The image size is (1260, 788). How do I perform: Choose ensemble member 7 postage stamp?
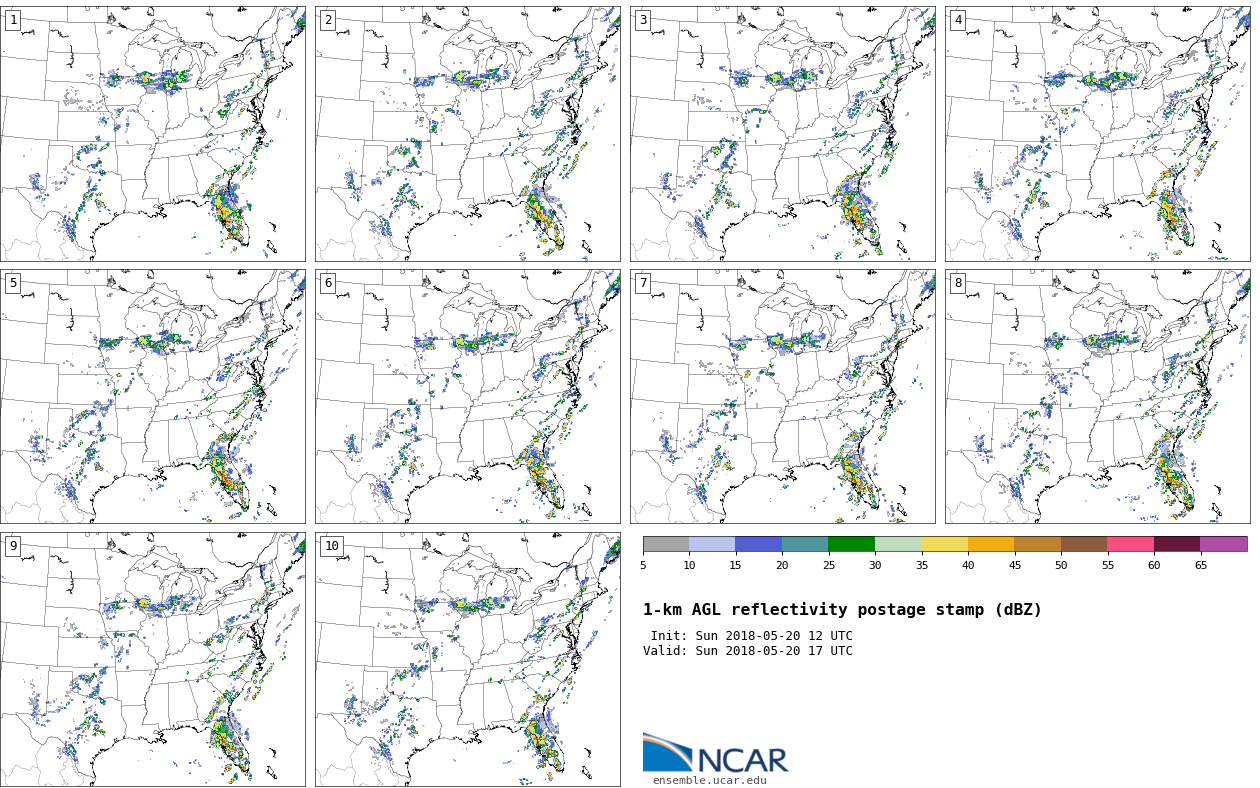[782, 396]
